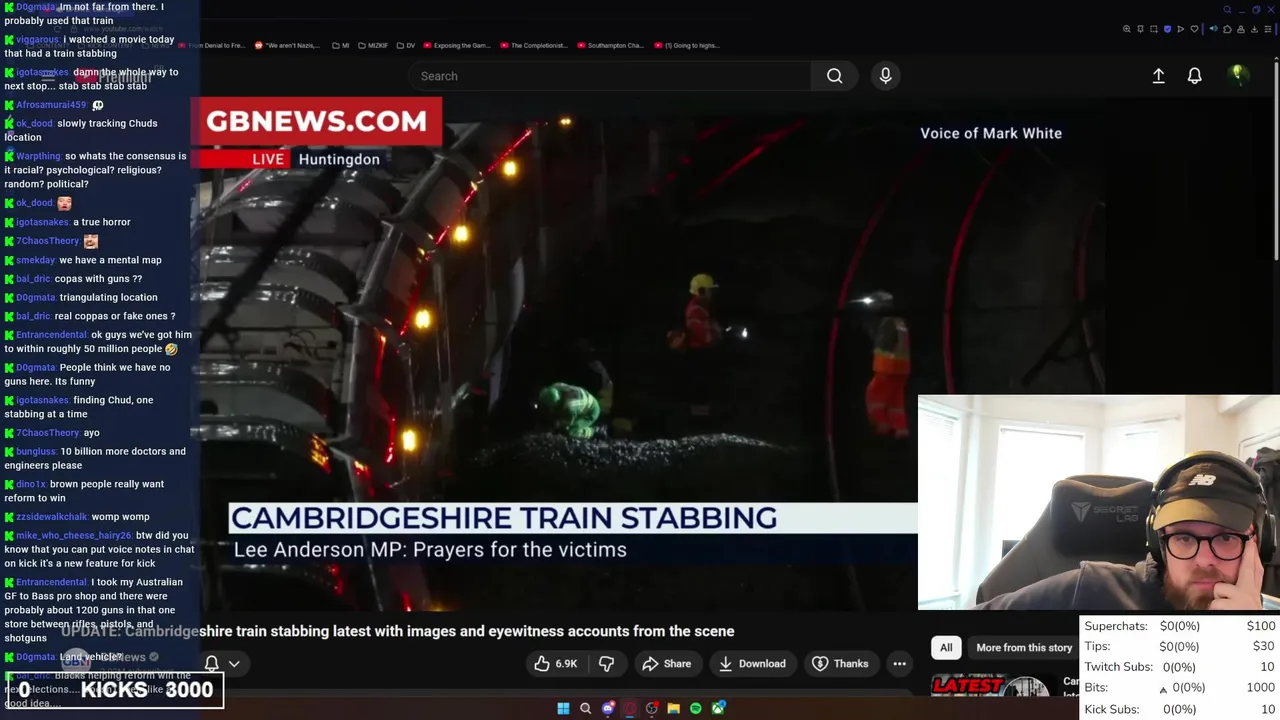
Task: Click chat username 'Afrosamurai459'
Action: click(51, 105)
